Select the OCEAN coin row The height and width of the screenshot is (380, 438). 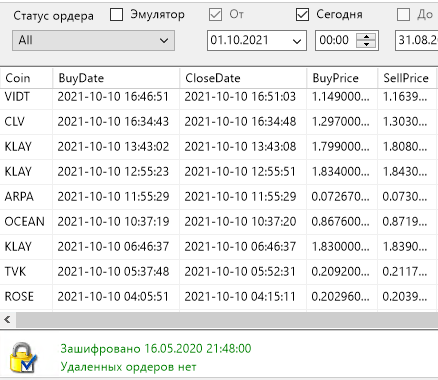click(x=219, y=222)
